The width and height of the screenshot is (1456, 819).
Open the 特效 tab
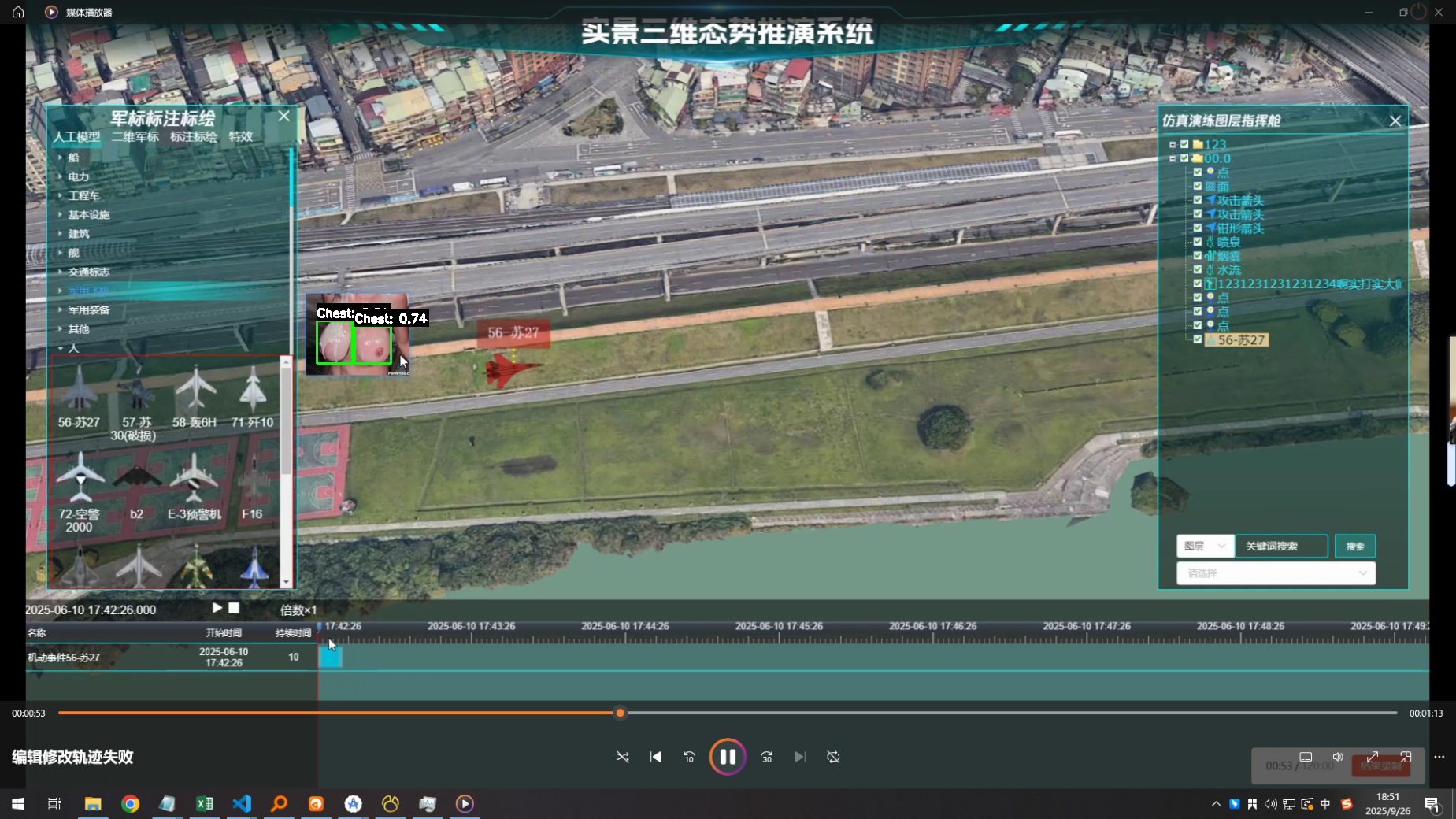pos(240,136)
